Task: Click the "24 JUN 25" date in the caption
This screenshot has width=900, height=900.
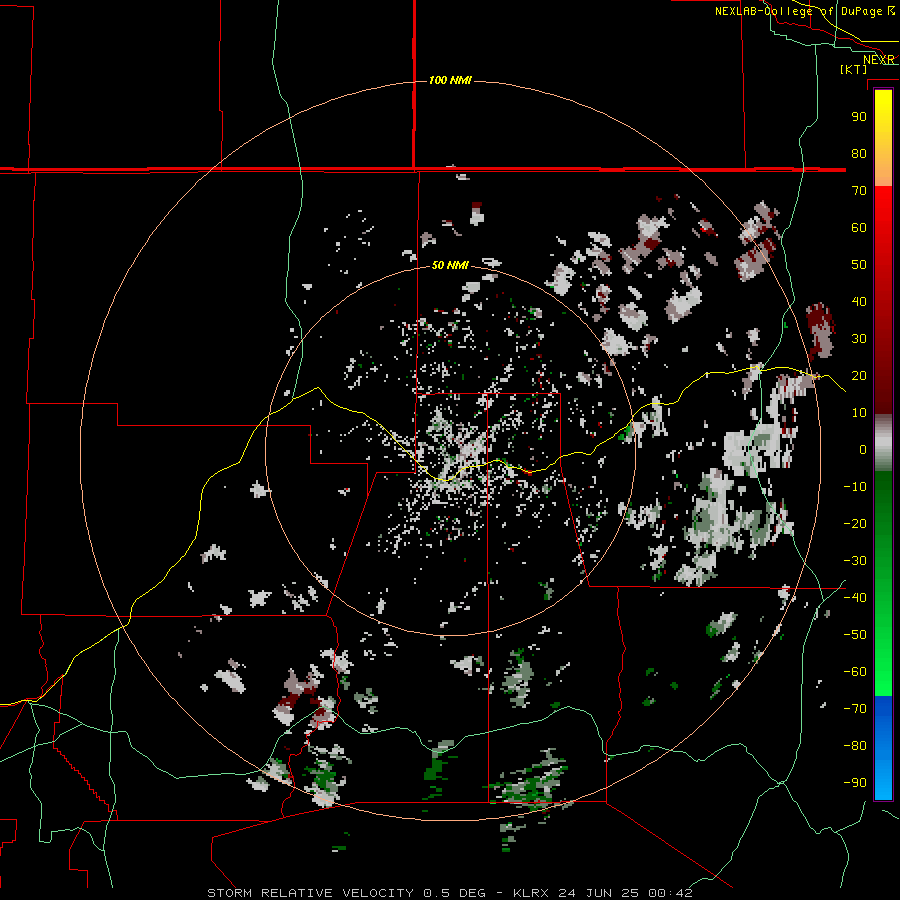Action: coord(599,893)
